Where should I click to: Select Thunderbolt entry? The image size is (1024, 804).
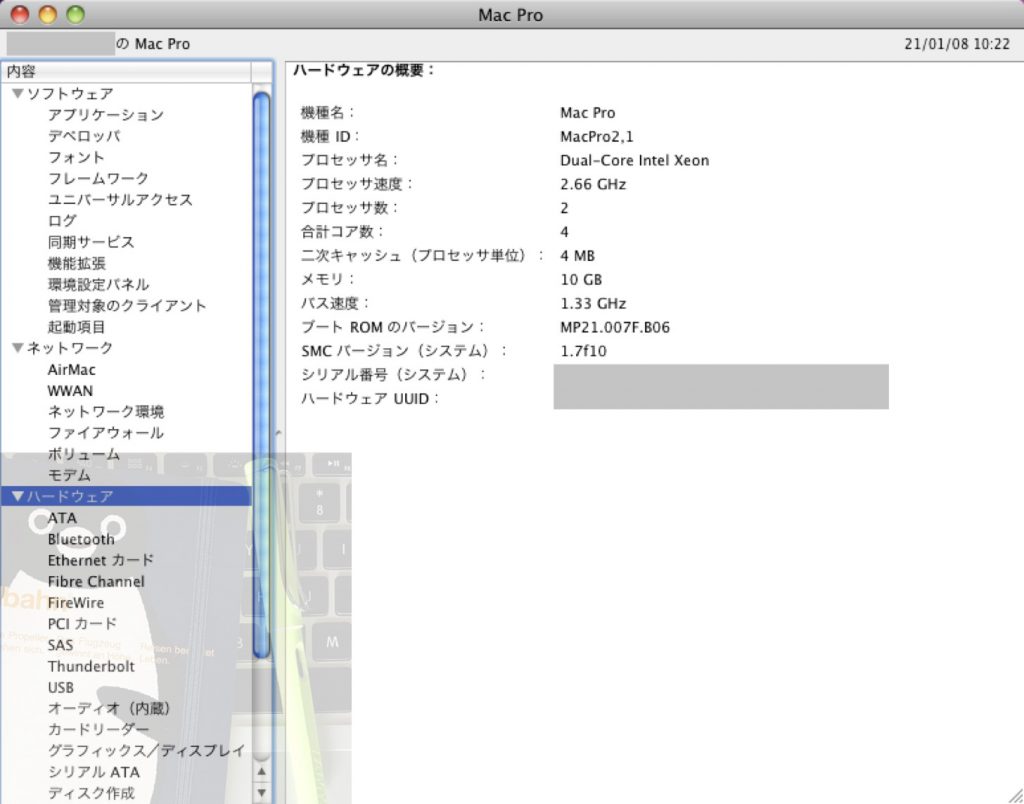[x=91, y=666]
